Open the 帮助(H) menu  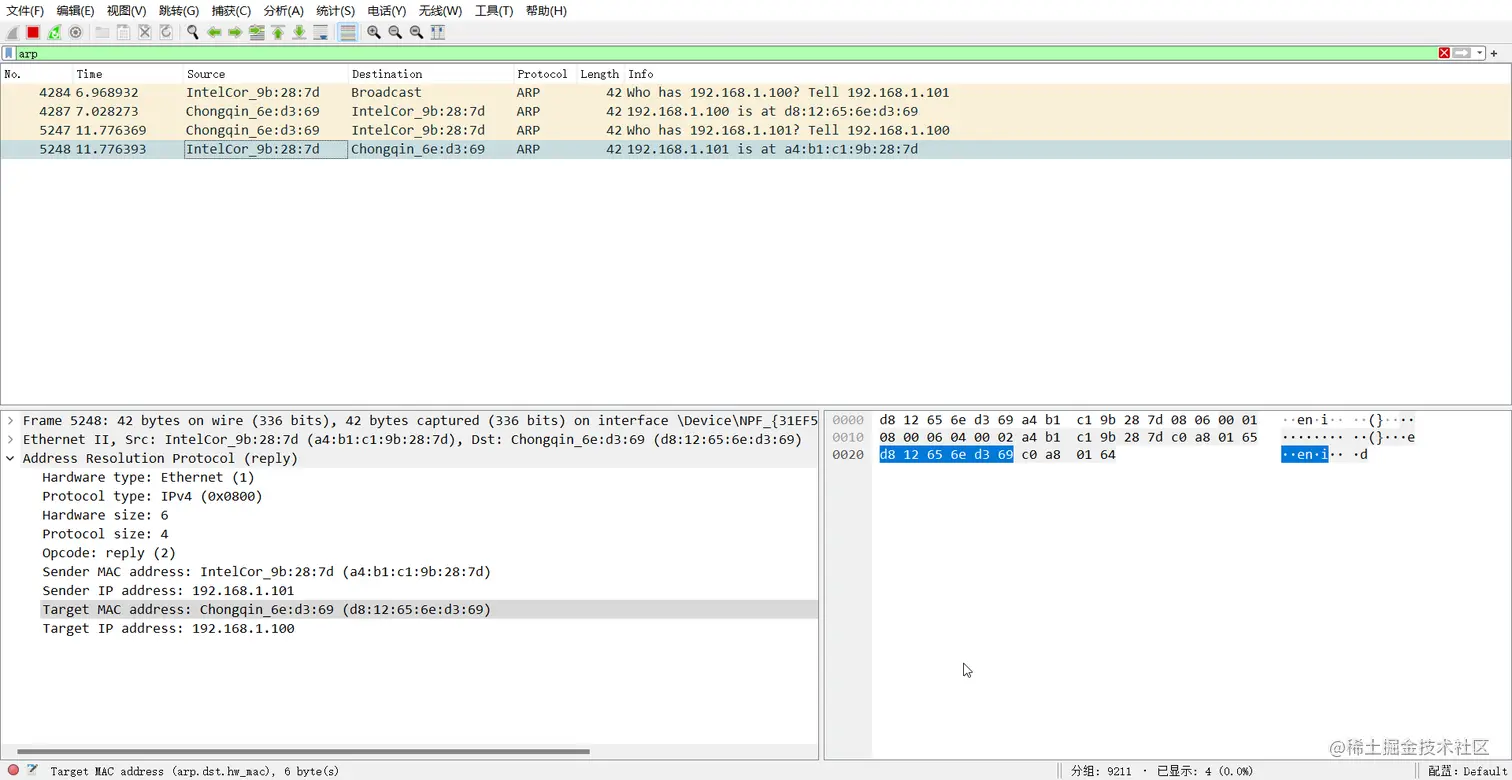coord(546,10)
